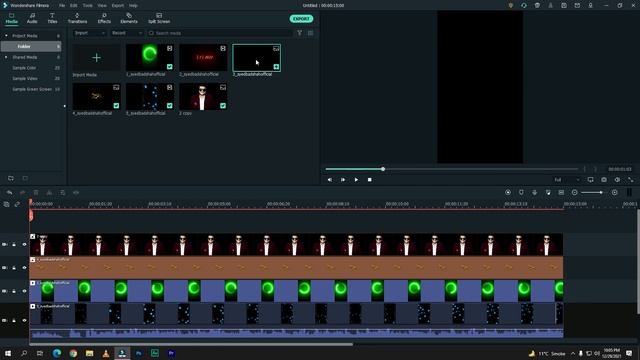Click the timeline render preview icon
The image size is (640, 360).
[x=508, y=193]
